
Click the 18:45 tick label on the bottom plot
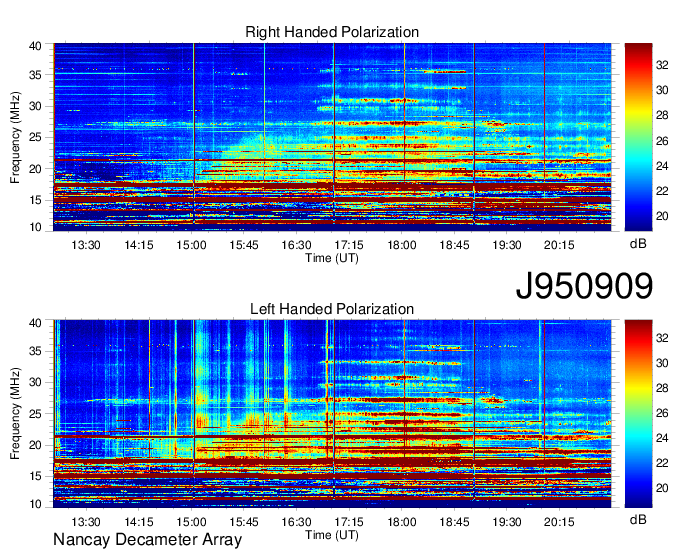coord(454,522)
